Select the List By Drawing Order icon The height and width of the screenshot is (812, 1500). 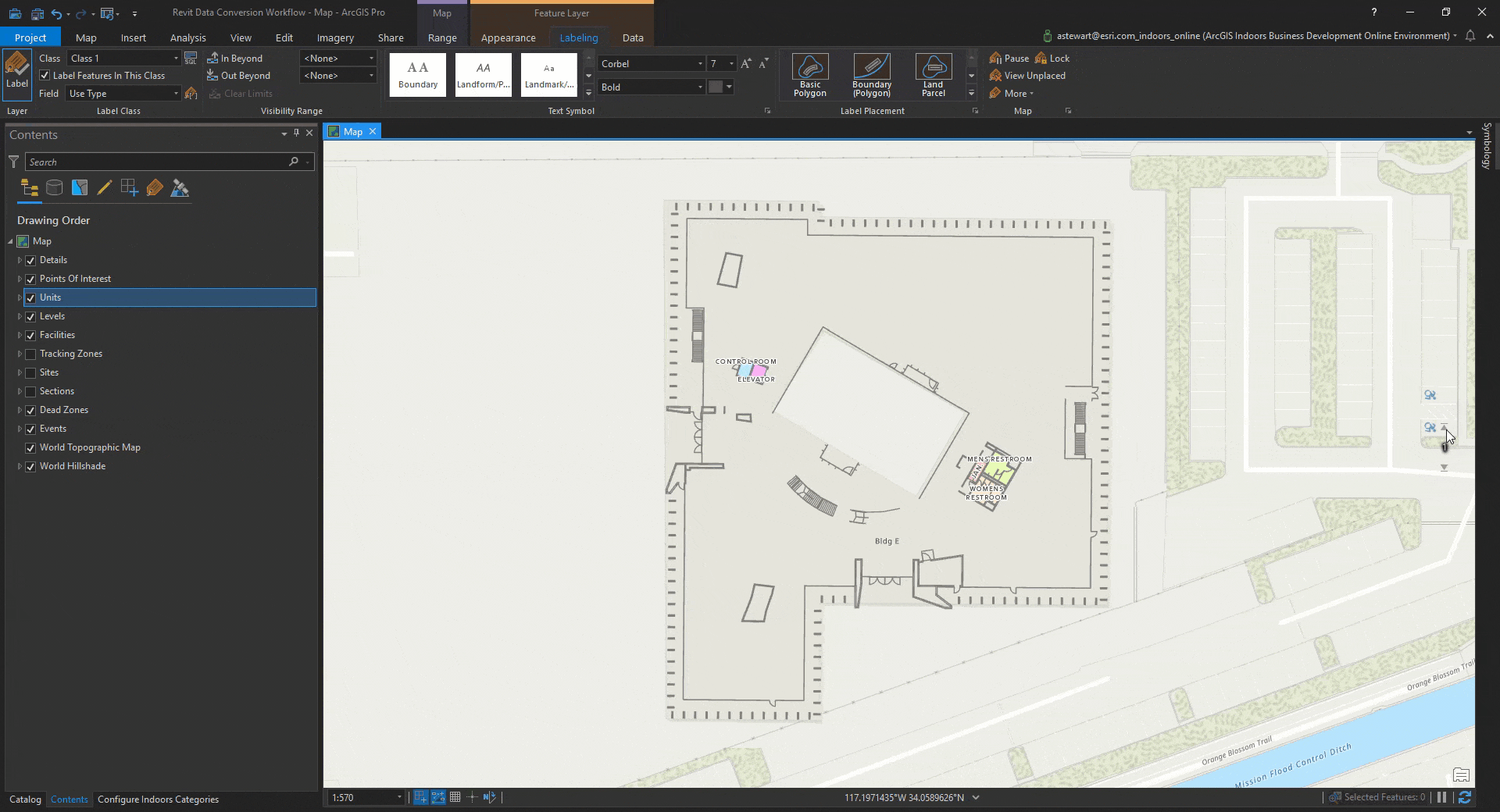(29, 187)
